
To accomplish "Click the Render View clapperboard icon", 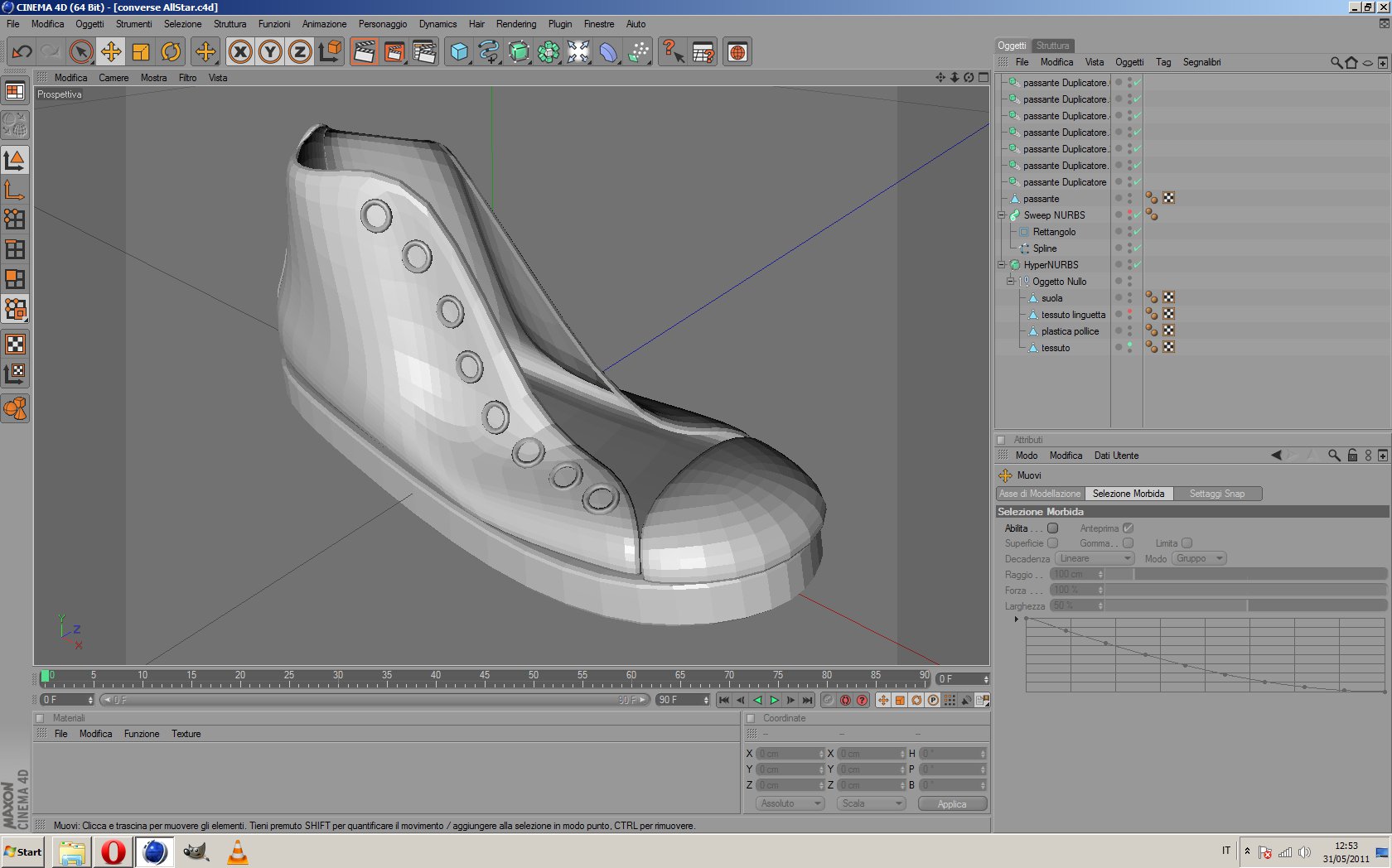I will point(363,52).
